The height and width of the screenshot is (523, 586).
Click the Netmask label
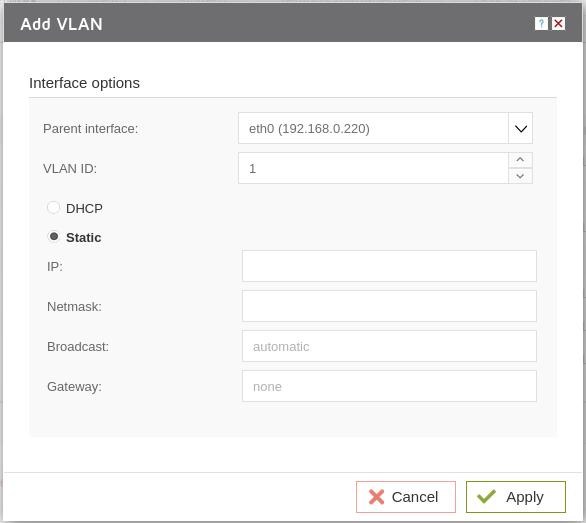pos(74,307)
